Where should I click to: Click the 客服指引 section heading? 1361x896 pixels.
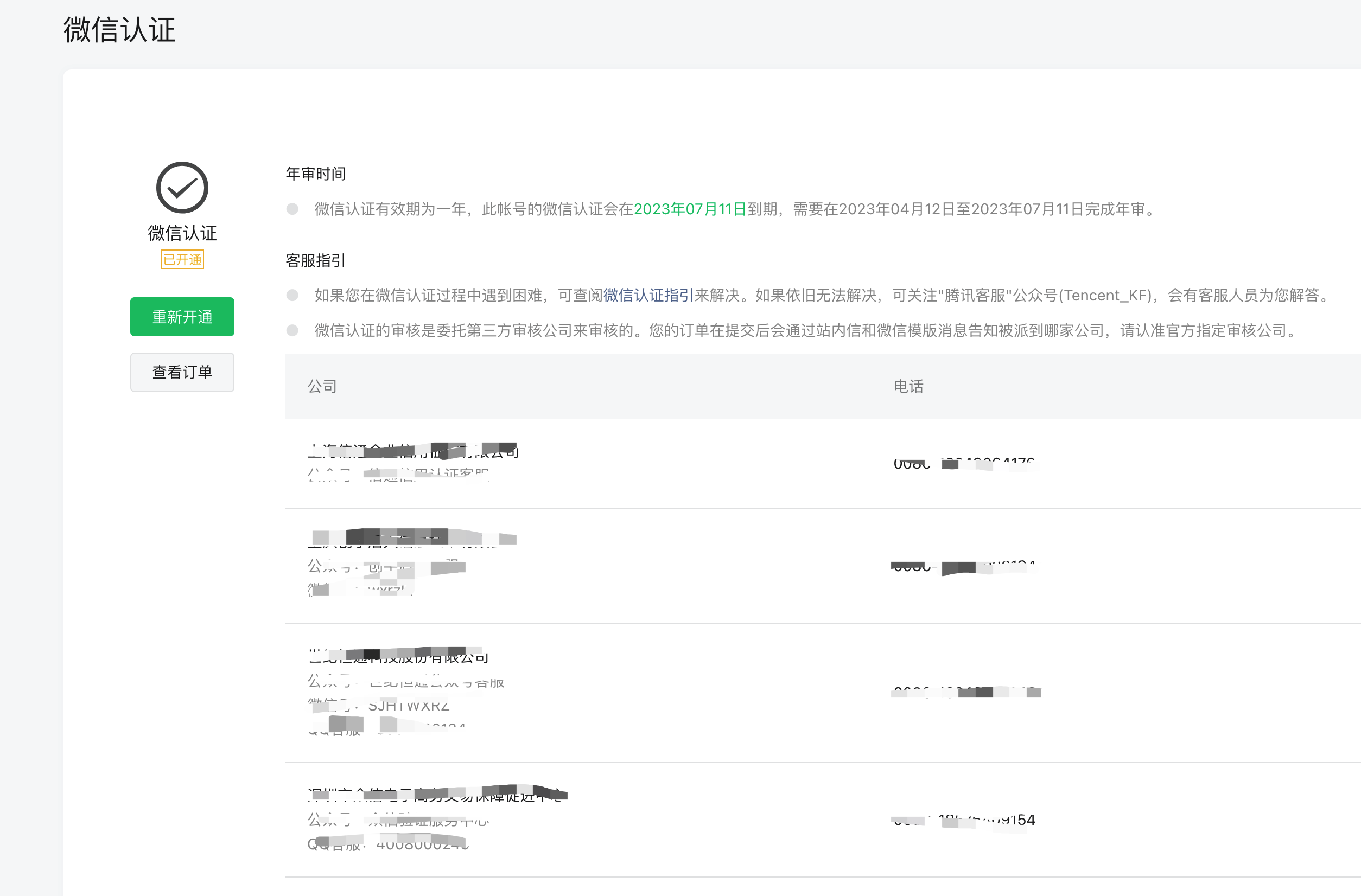315,260
